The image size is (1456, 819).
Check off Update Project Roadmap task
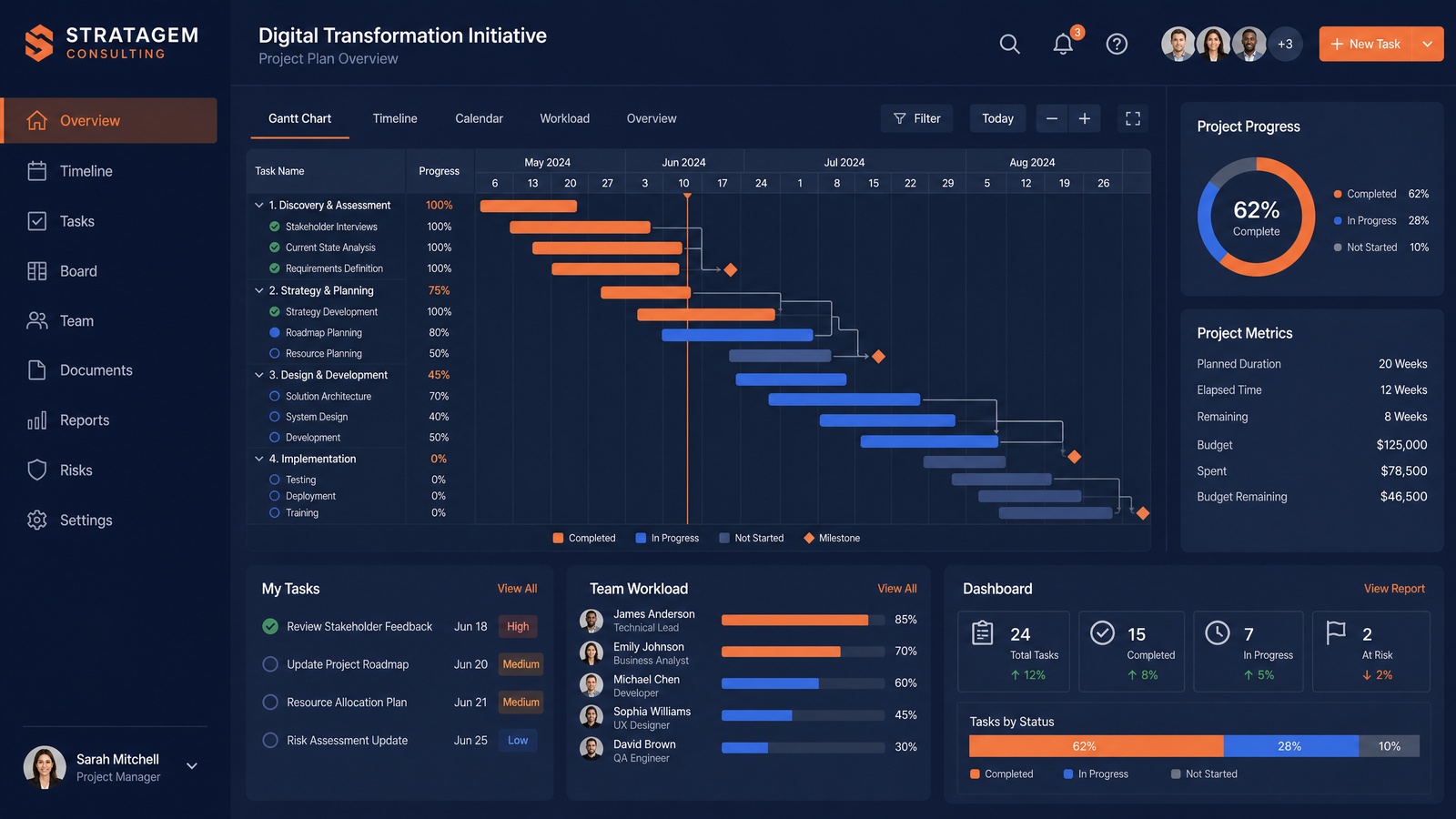click(270, 664)
